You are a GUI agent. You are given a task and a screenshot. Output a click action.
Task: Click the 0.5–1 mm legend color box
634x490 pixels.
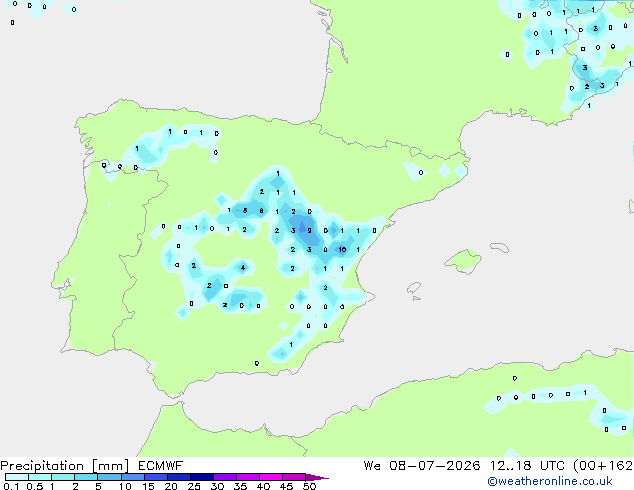click(40, 477)
